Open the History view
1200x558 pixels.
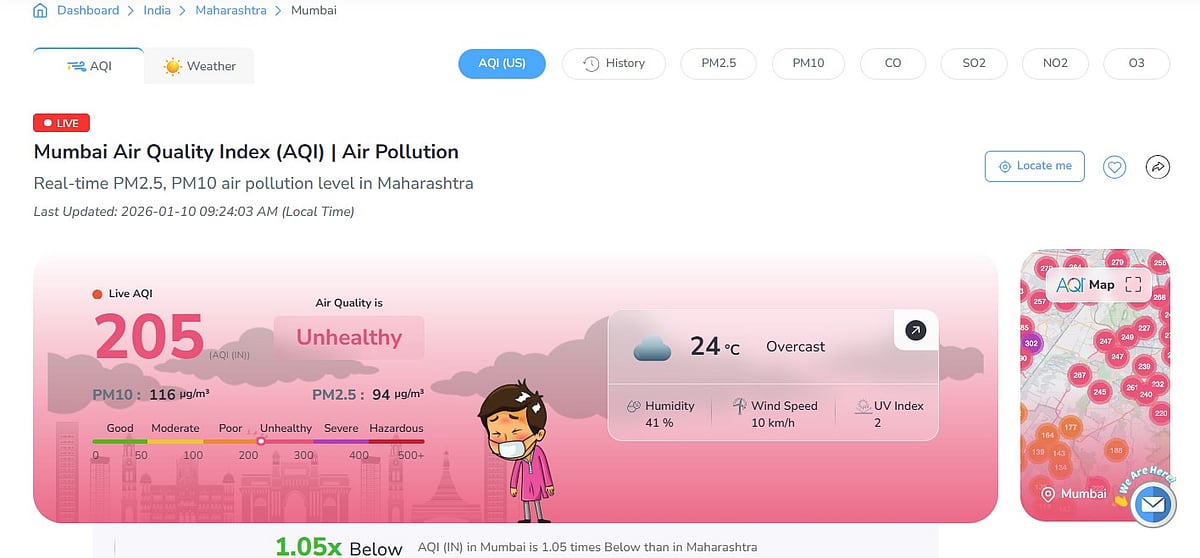tap(614, 63)
